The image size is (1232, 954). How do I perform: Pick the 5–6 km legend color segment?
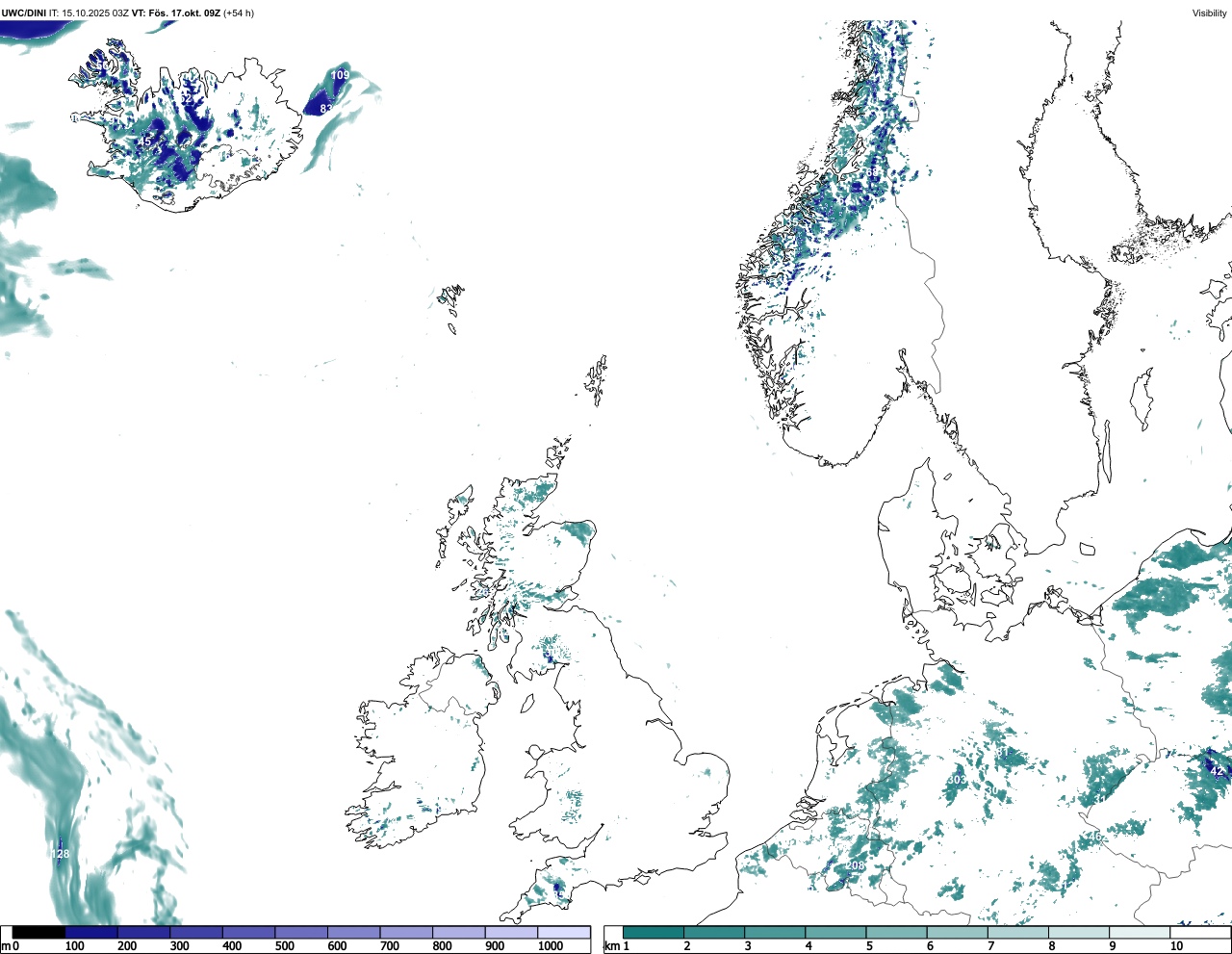point(896,932)
